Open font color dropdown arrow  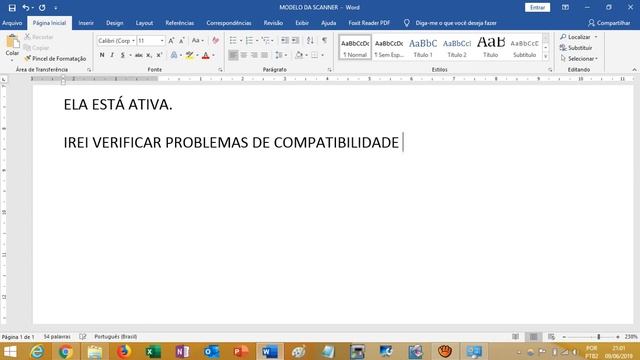tap(213, 55)
